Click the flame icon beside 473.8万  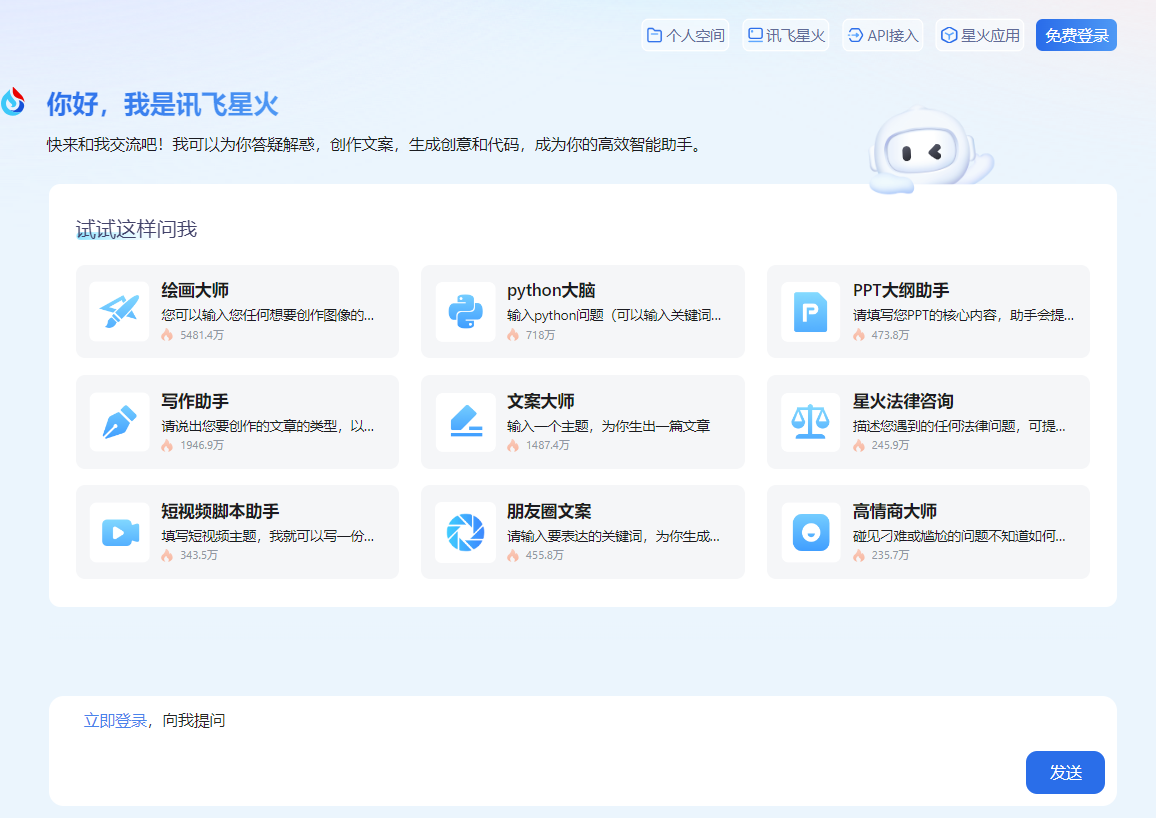pos(859,335)
